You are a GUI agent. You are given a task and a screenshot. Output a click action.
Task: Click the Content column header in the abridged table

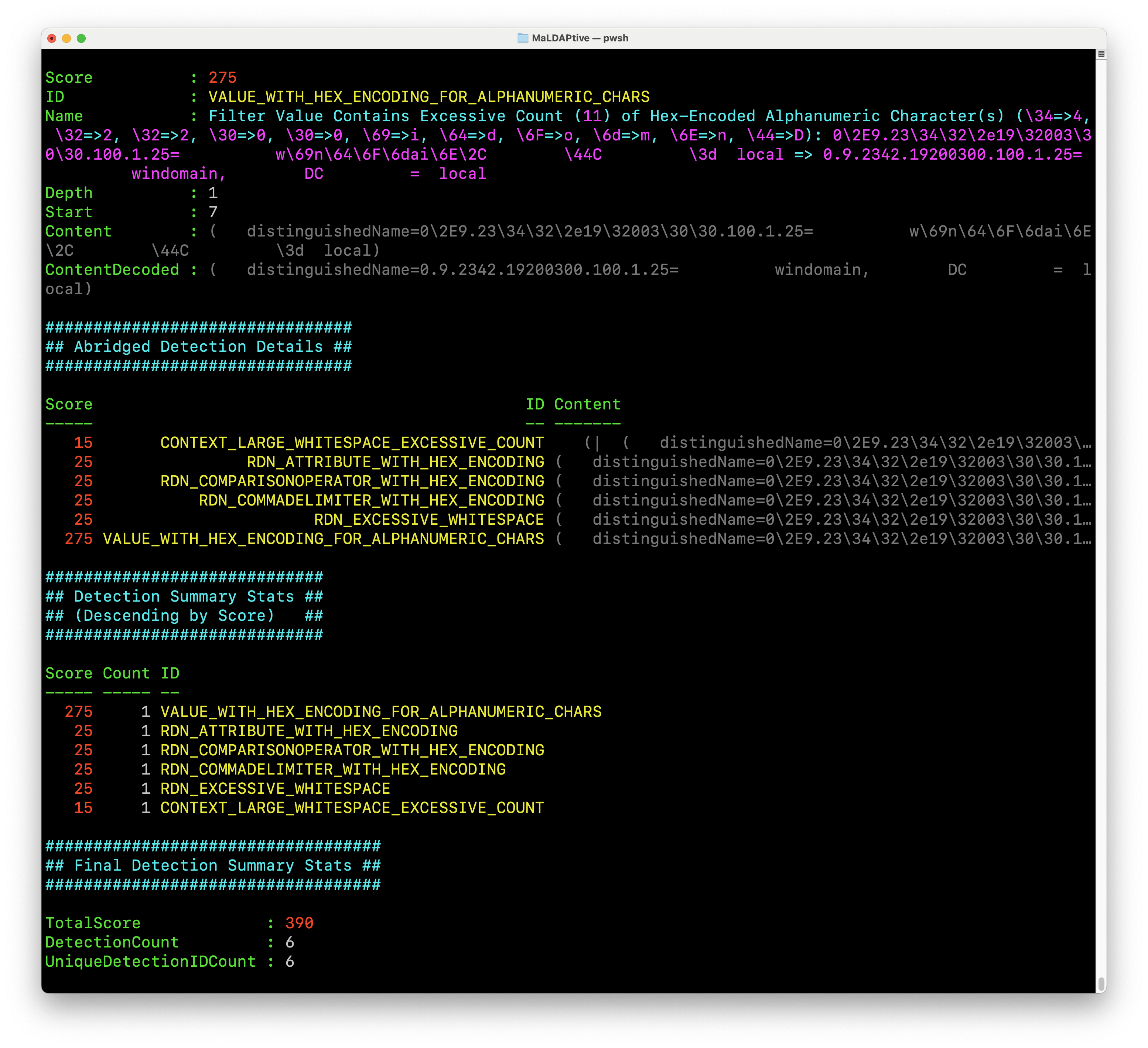click(x=587, y=404)
